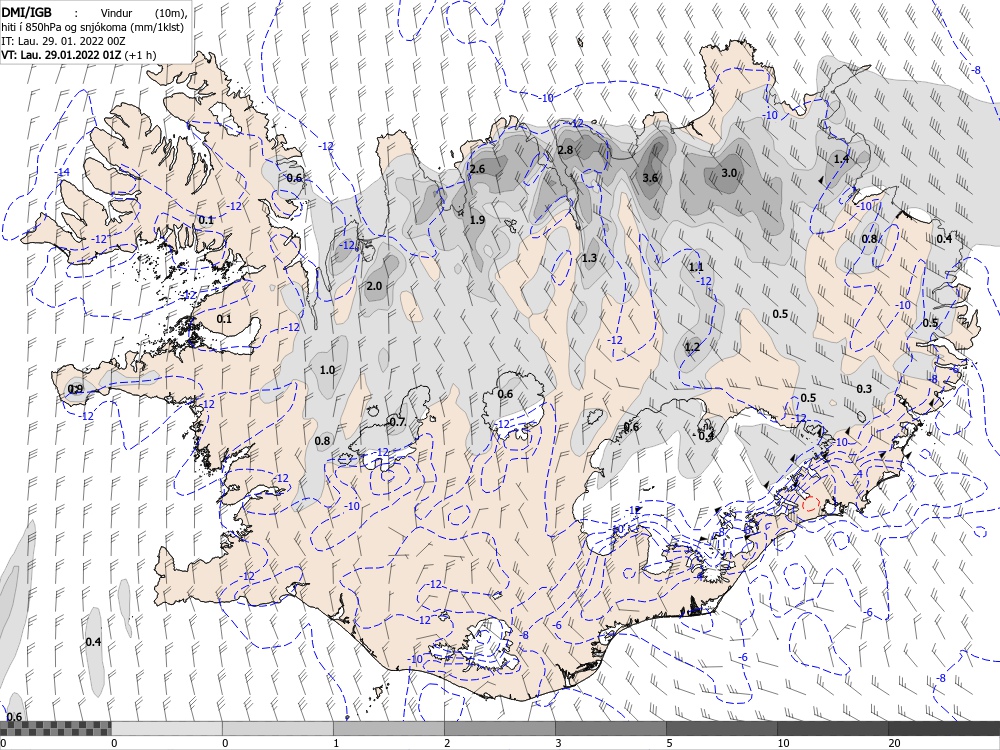Pick the 1.2 snowfall value
The width and height of the screenshot is (1000, 750).
click(692, 347)
